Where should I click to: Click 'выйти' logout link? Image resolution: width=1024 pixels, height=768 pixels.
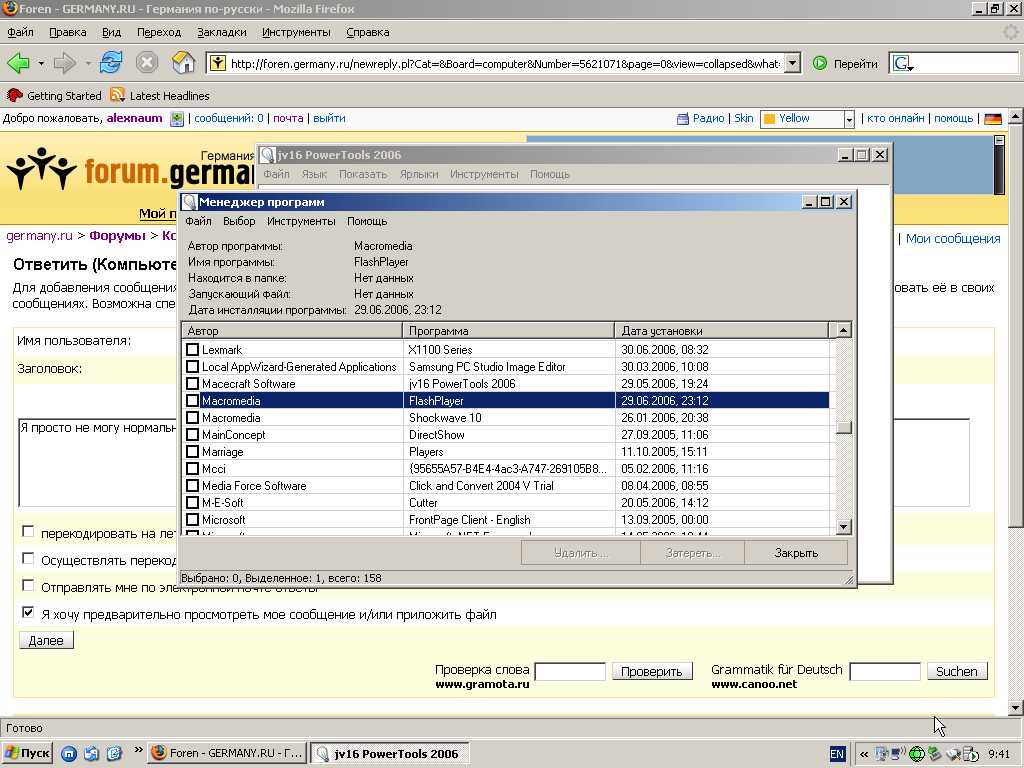coord(329,118)
